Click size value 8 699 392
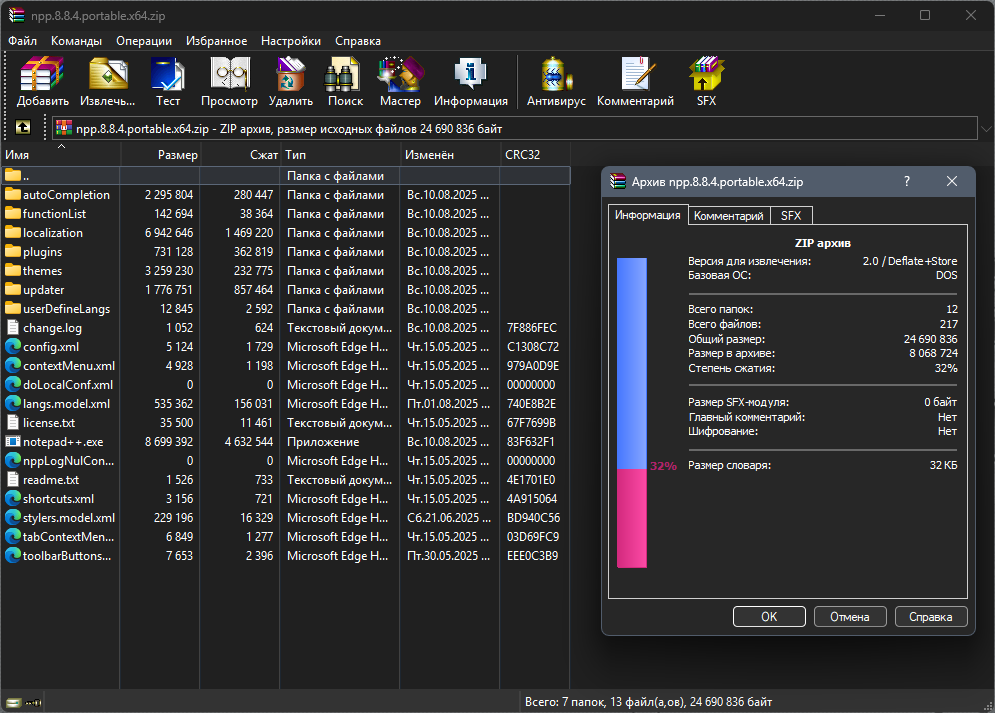The width and height of the screenshot is (995, 713). pyautogui.click(x=169, y=442)
